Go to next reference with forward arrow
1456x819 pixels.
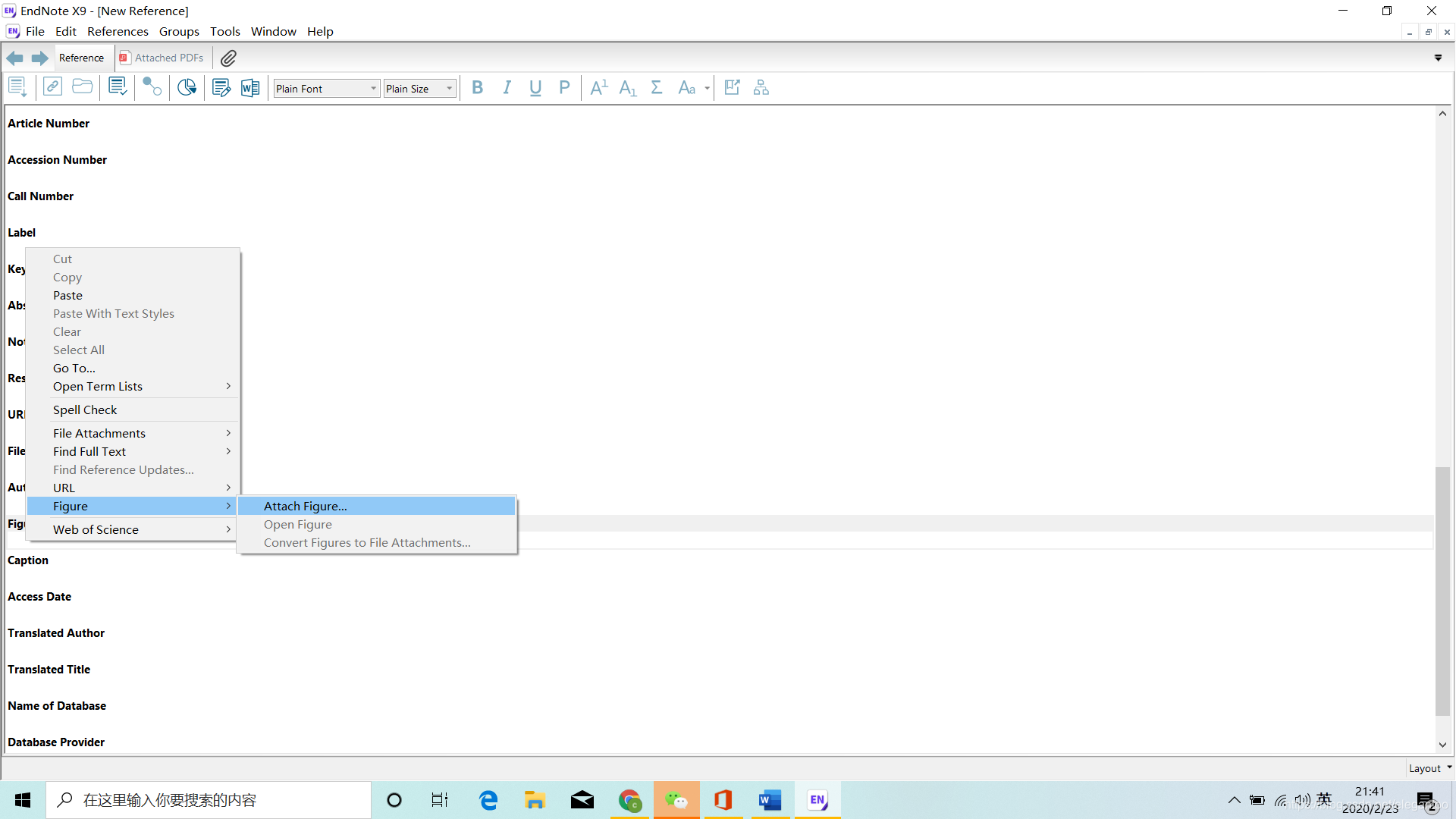point(40,58)
